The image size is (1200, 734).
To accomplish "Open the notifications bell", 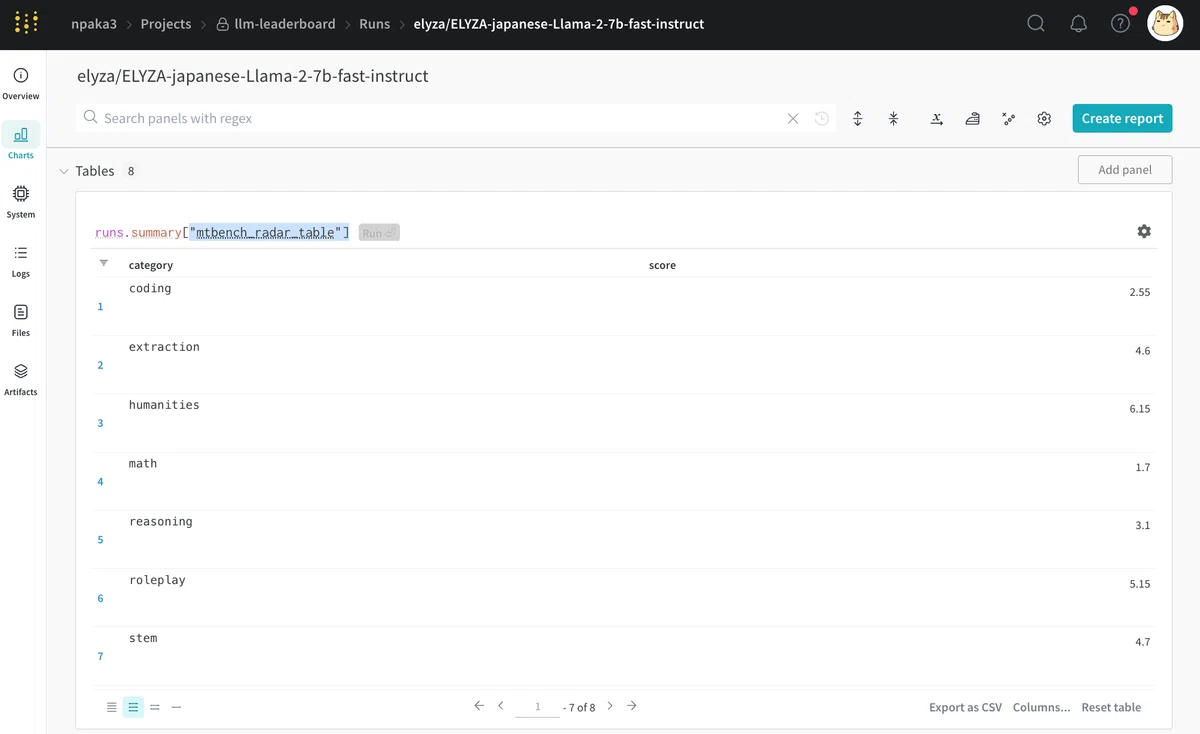I will click(x=1078, y=23).
